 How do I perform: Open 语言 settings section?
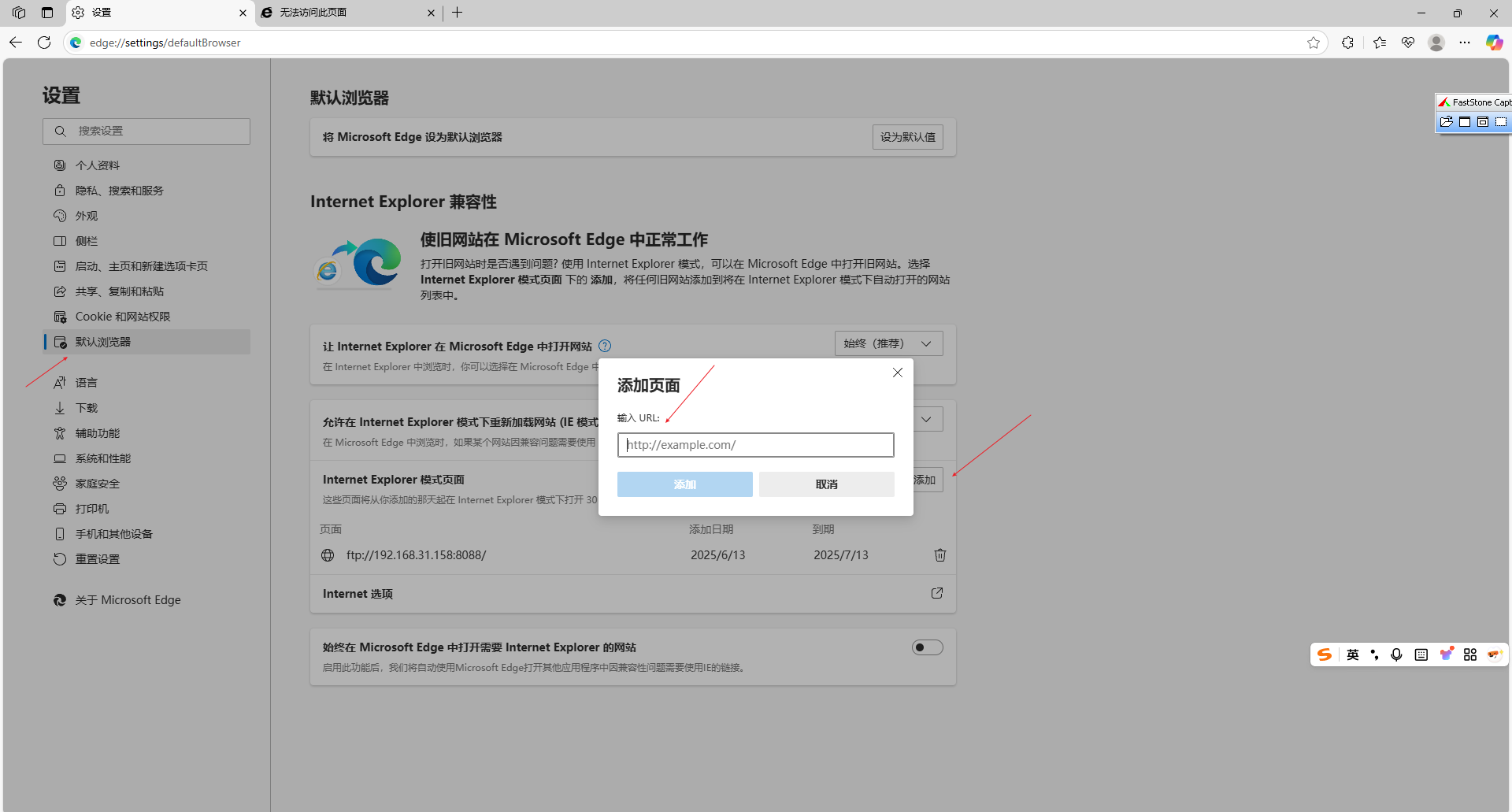tap(146, 383)
